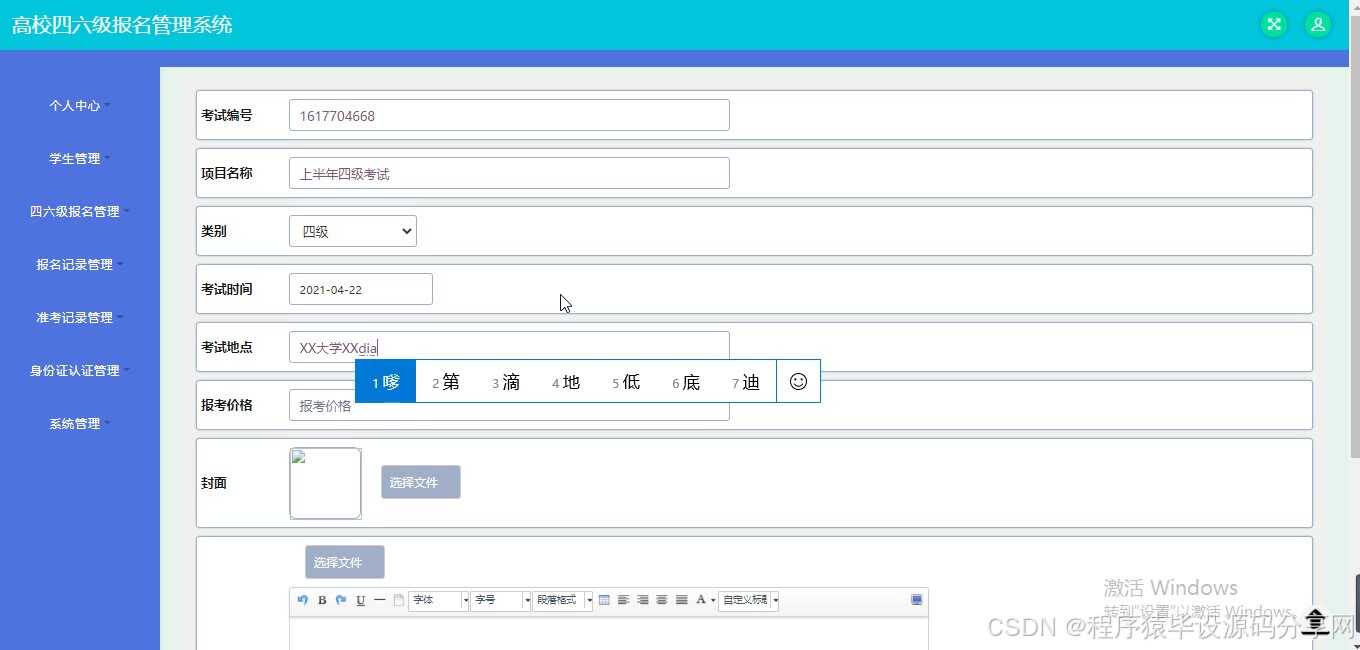1360x650 pixels.
Task: Click the 项目名称 input field
Action: (x=509, y=173)
